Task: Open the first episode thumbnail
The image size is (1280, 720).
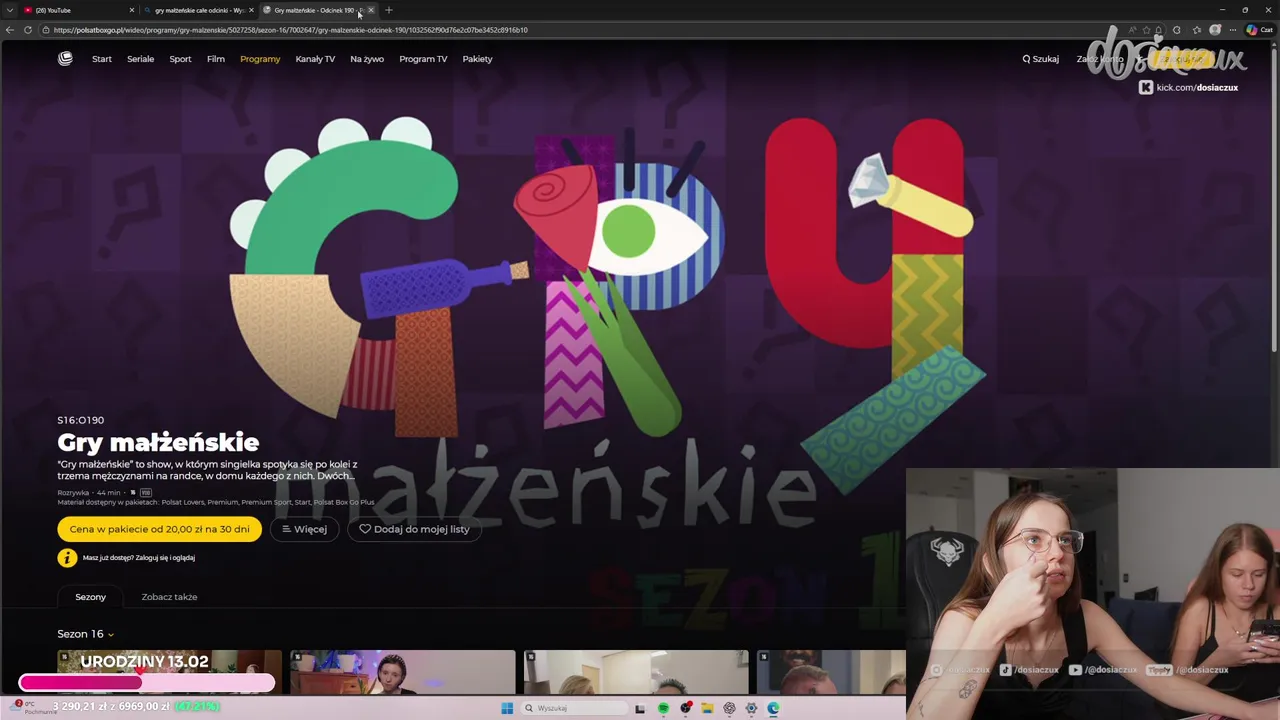Action: click(x=169, y=672)
